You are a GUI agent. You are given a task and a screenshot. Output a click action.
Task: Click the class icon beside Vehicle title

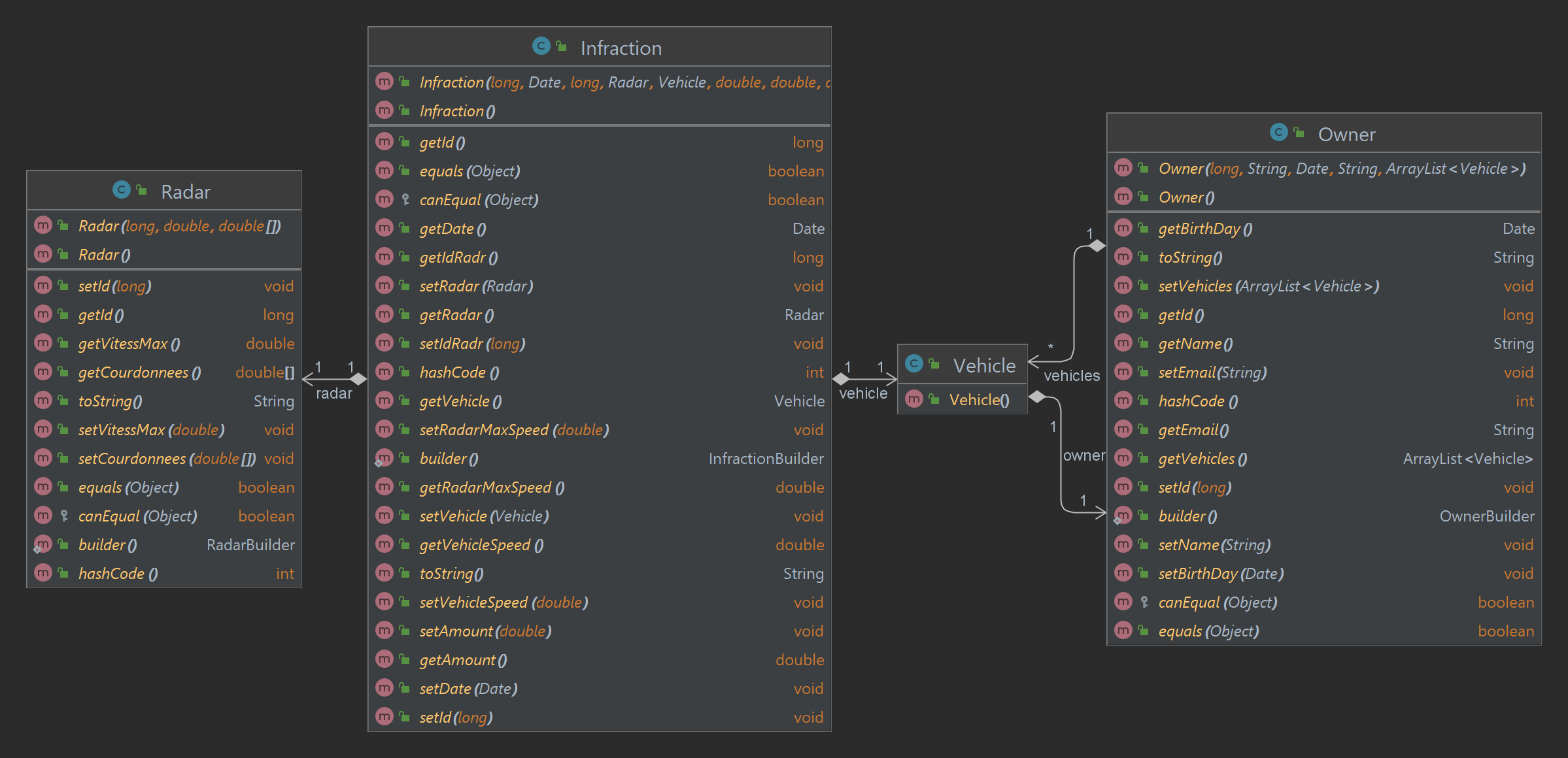(x=914, y=365)
